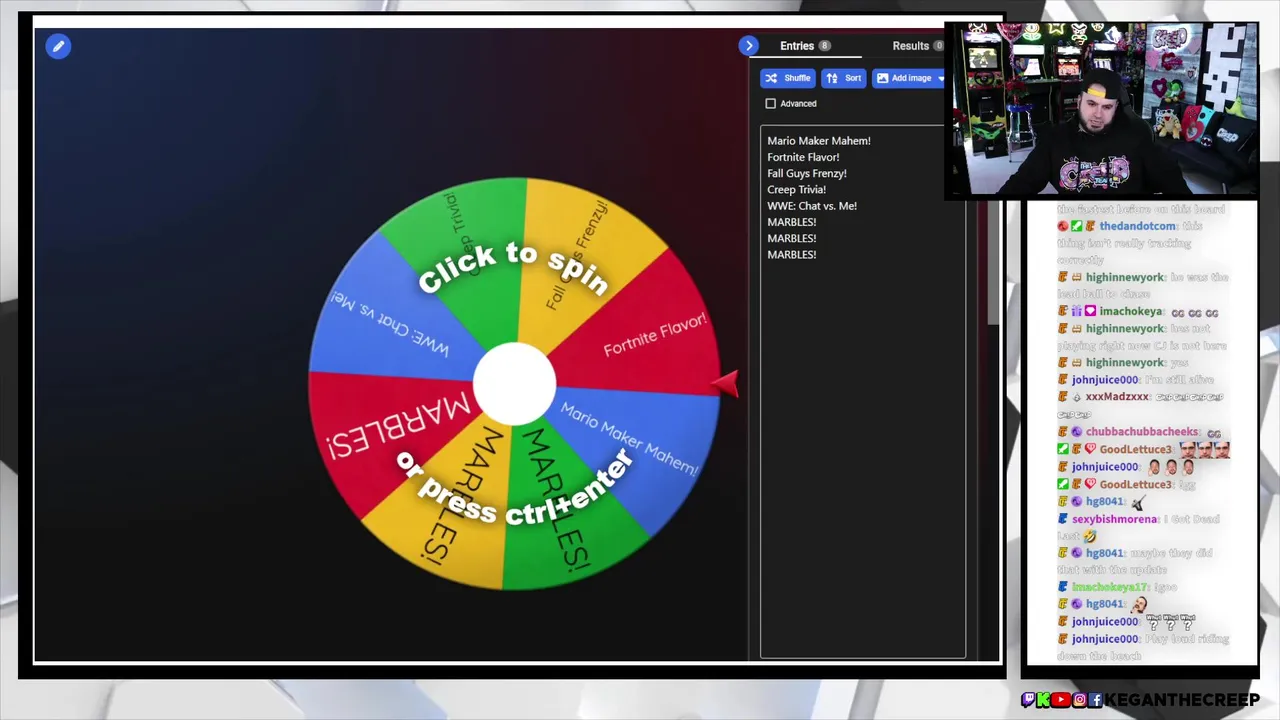Click the 'Fall Guys Frenzy!' entry line
The height and width of the screenshot is (720, 1280).
(807, 173)
